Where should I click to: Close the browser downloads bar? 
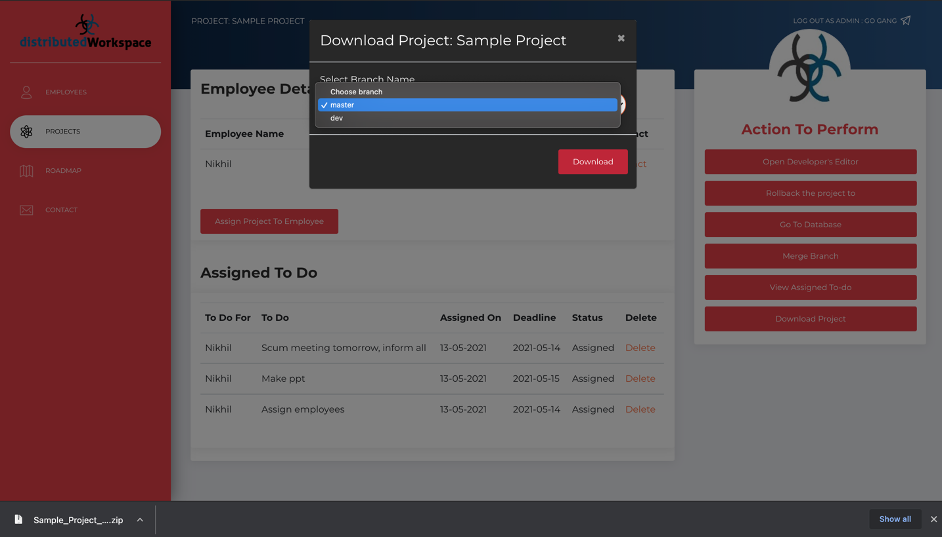pyautogui.click(x=933, y=519)
